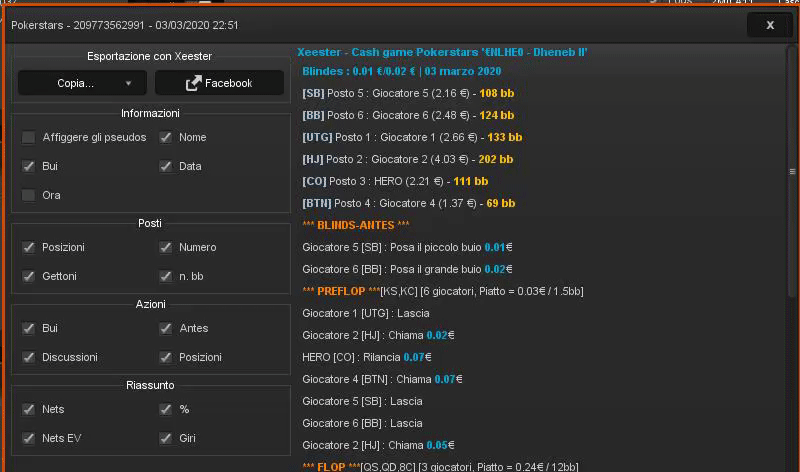Uncheck the Antes checkbox
Image resolution: width=800 pixels, height=472 pixels.
click(x=166, y=328)
